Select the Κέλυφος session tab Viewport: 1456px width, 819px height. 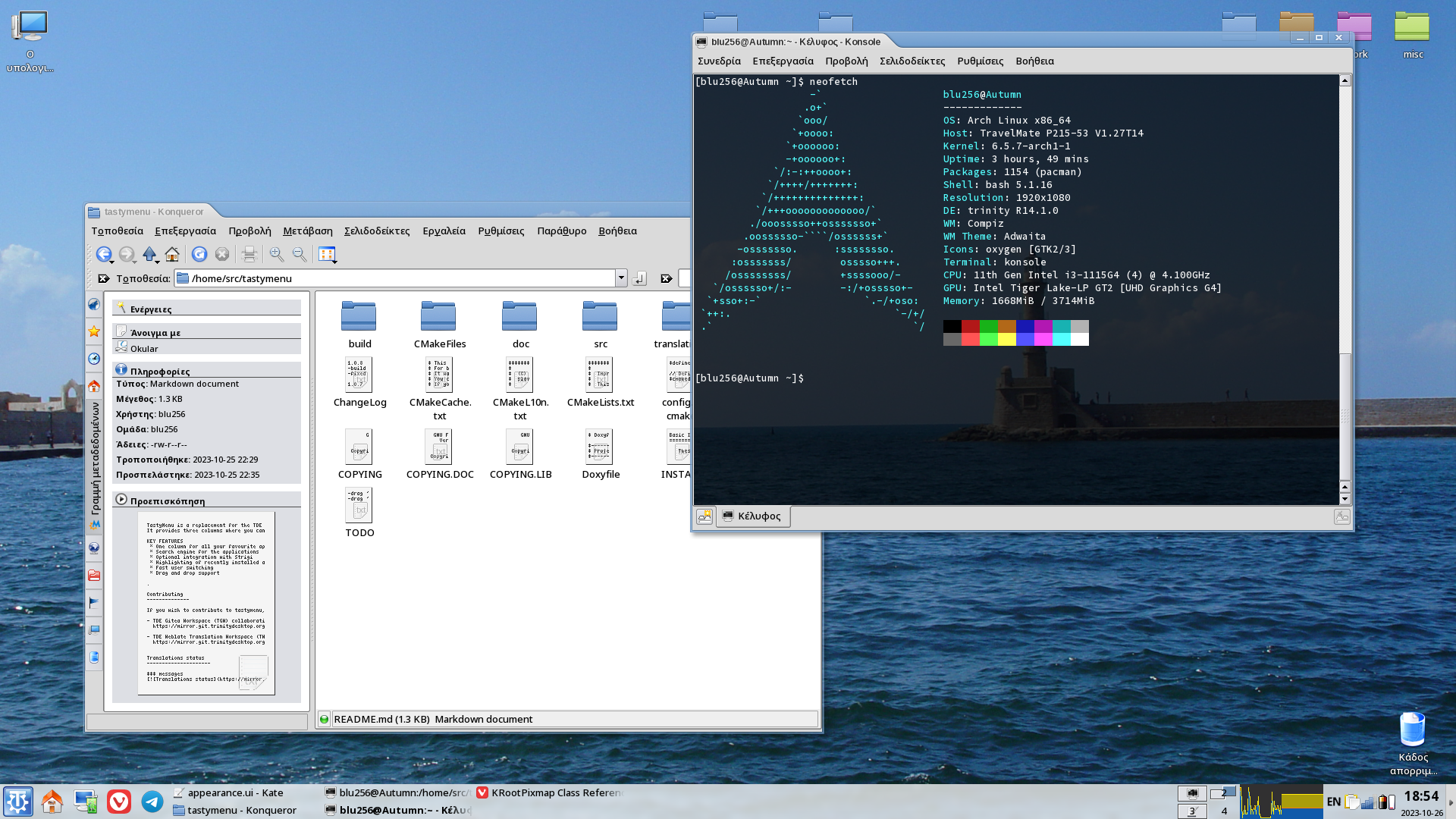(x=752, y=516)
